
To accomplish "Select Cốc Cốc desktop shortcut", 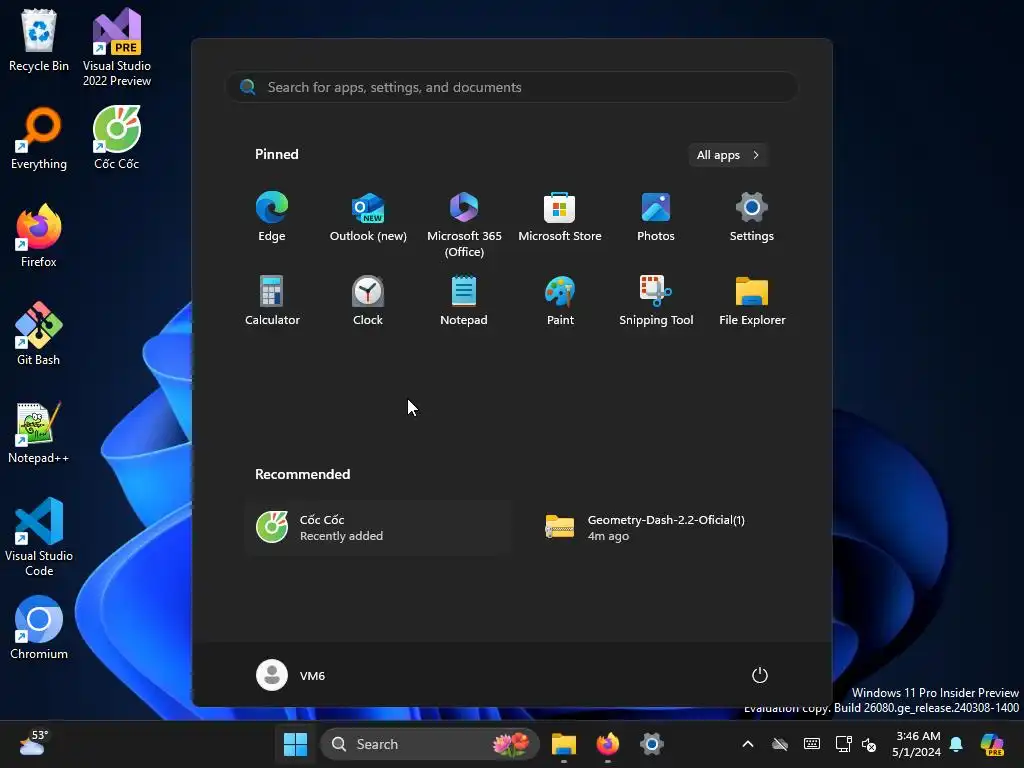I will (x=117, y=138).
